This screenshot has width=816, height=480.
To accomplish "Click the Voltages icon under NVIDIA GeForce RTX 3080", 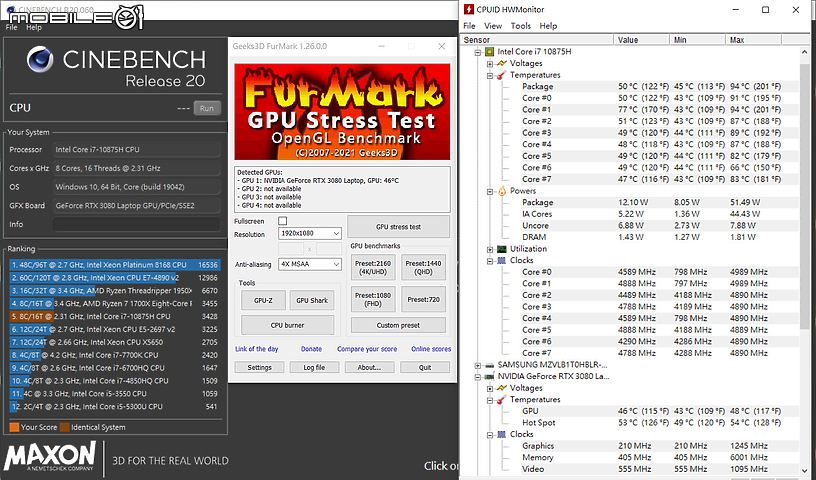I will (502, 388).
